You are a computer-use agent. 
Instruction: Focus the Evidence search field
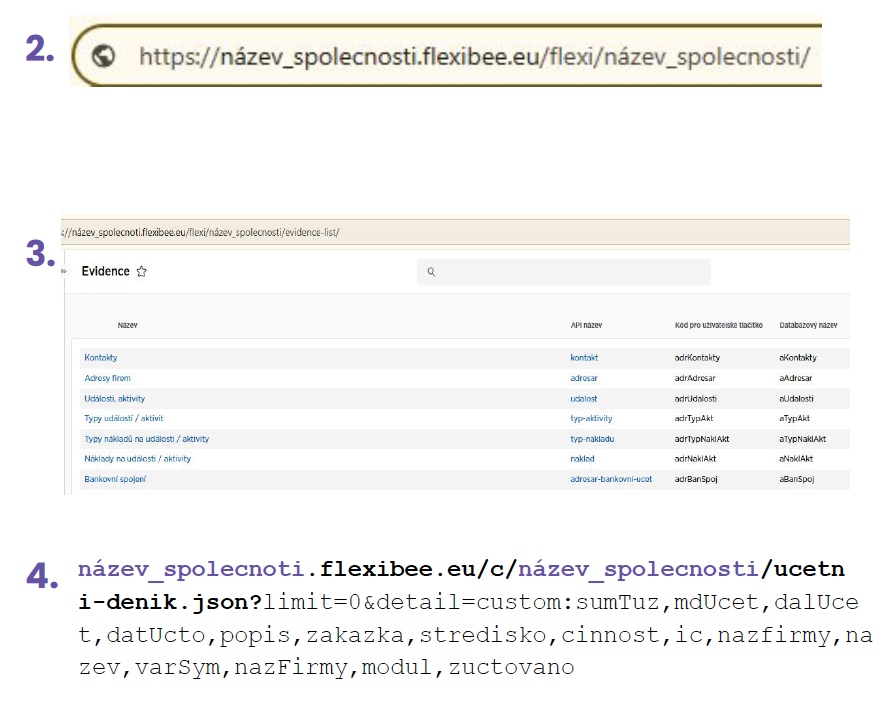pos(563,272)
